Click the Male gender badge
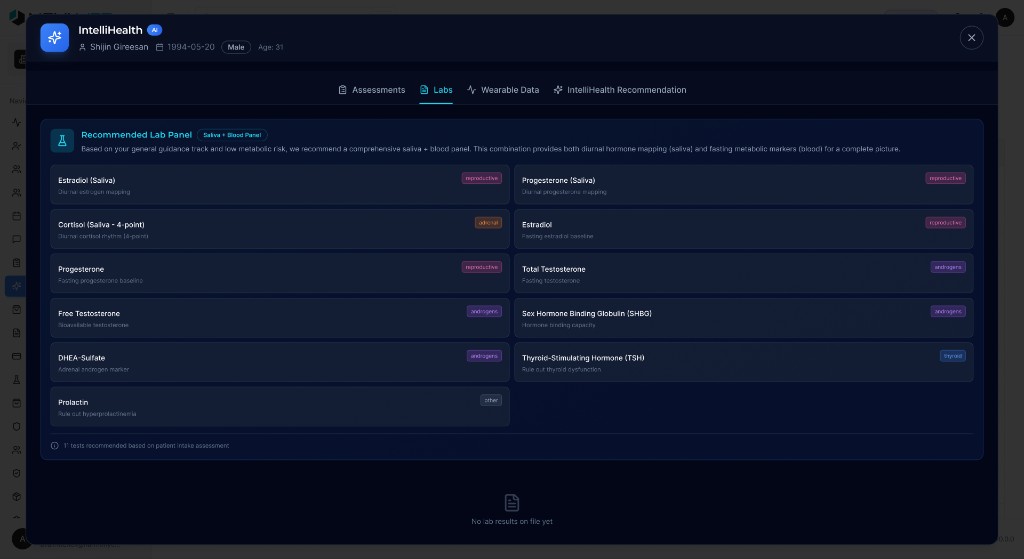The width and height of the screenshot is (1024, 559). [236, 47]
